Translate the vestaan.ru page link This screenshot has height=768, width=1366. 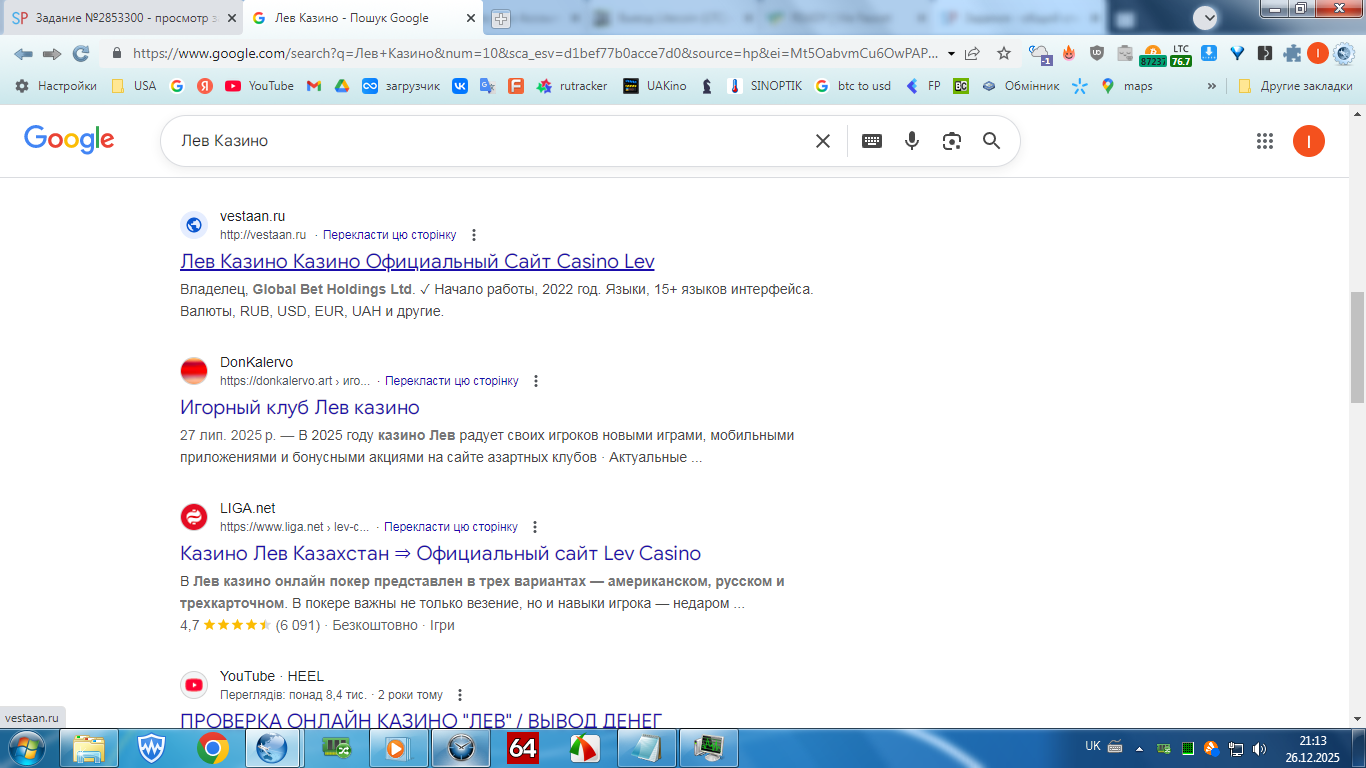click(389, 235)
